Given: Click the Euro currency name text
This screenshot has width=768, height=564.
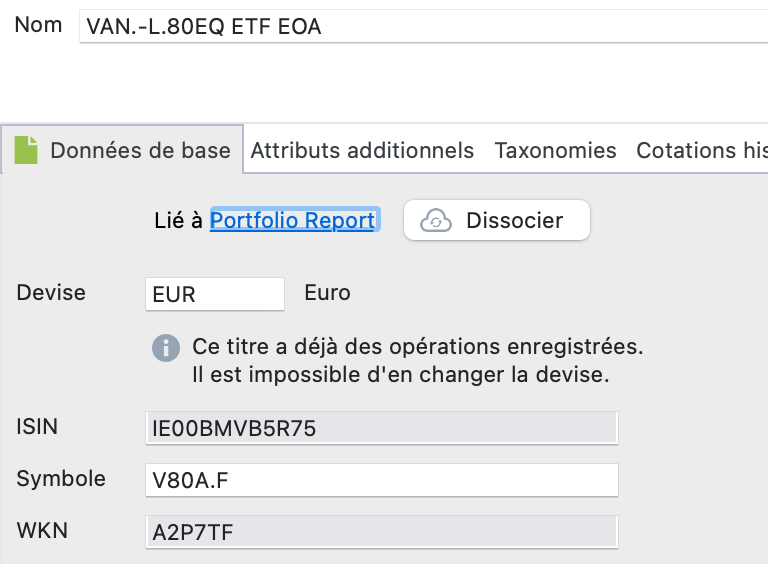Looking at the screenshot, I should point(327,293).
